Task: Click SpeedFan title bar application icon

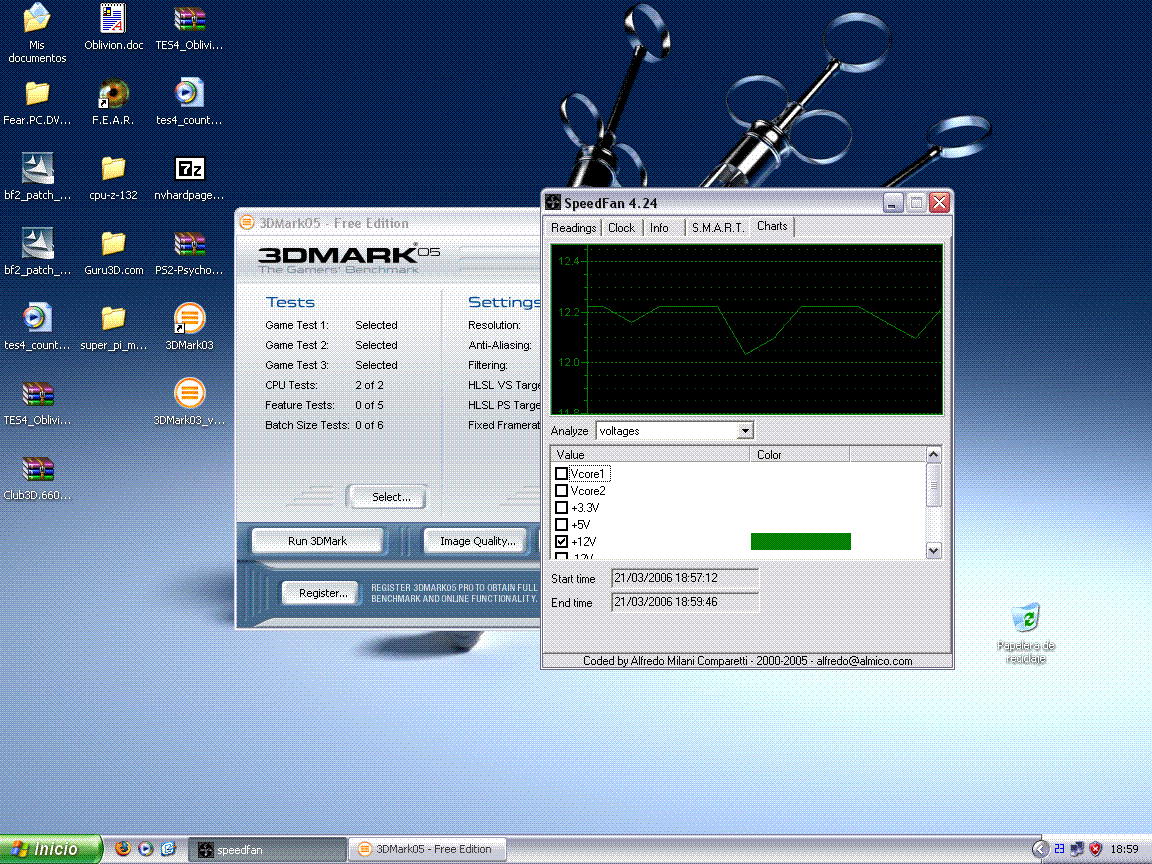Action: click(552, 203)
